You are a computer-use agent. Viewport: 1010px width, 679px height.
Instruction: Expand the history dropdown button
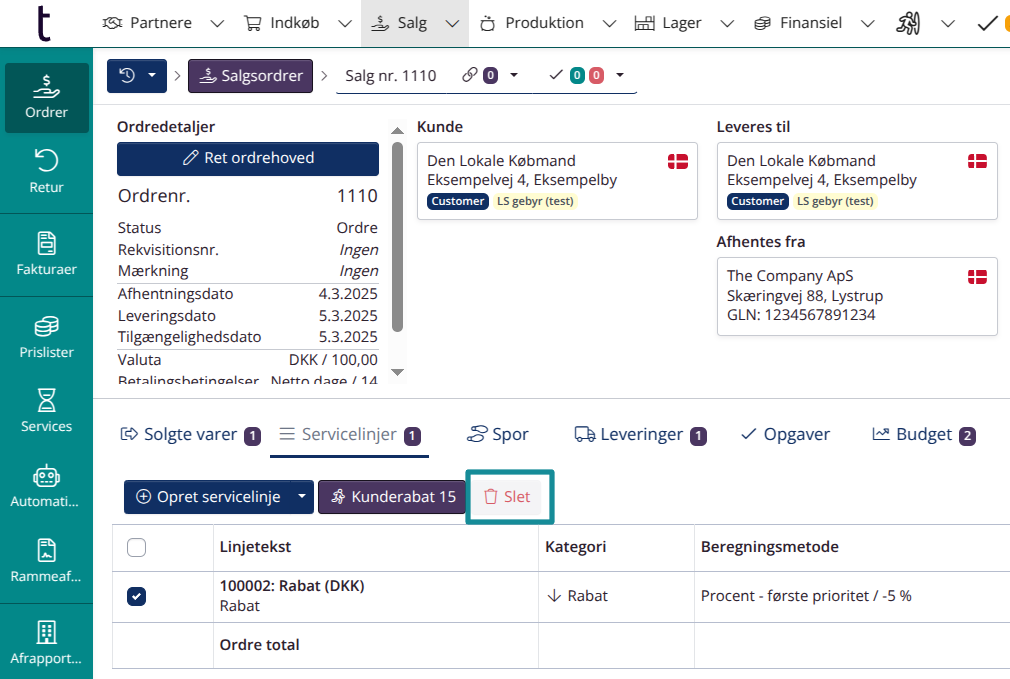coord(136,76)
